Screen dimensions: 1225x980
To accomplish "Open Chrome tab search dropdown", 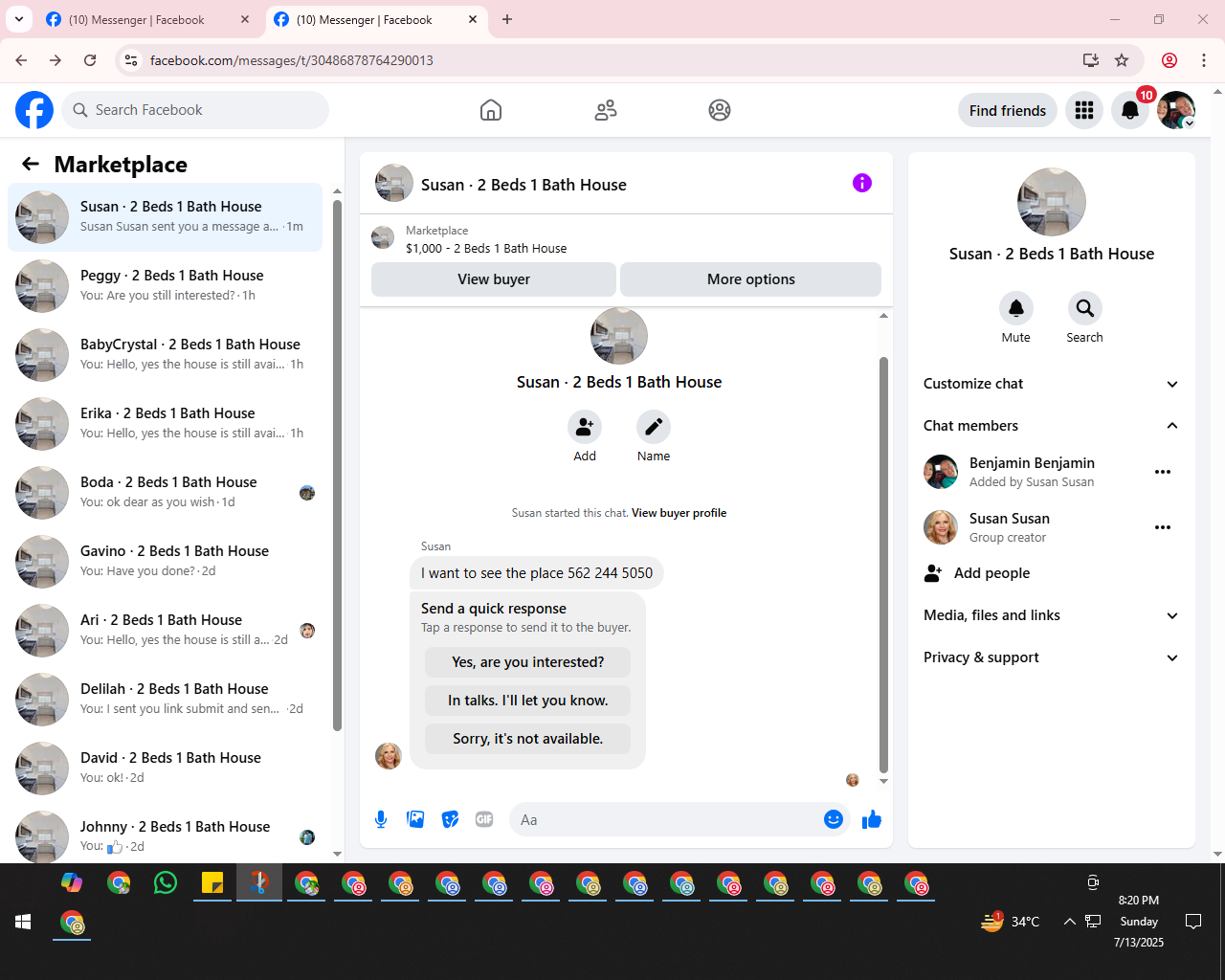I will (19, 19).
